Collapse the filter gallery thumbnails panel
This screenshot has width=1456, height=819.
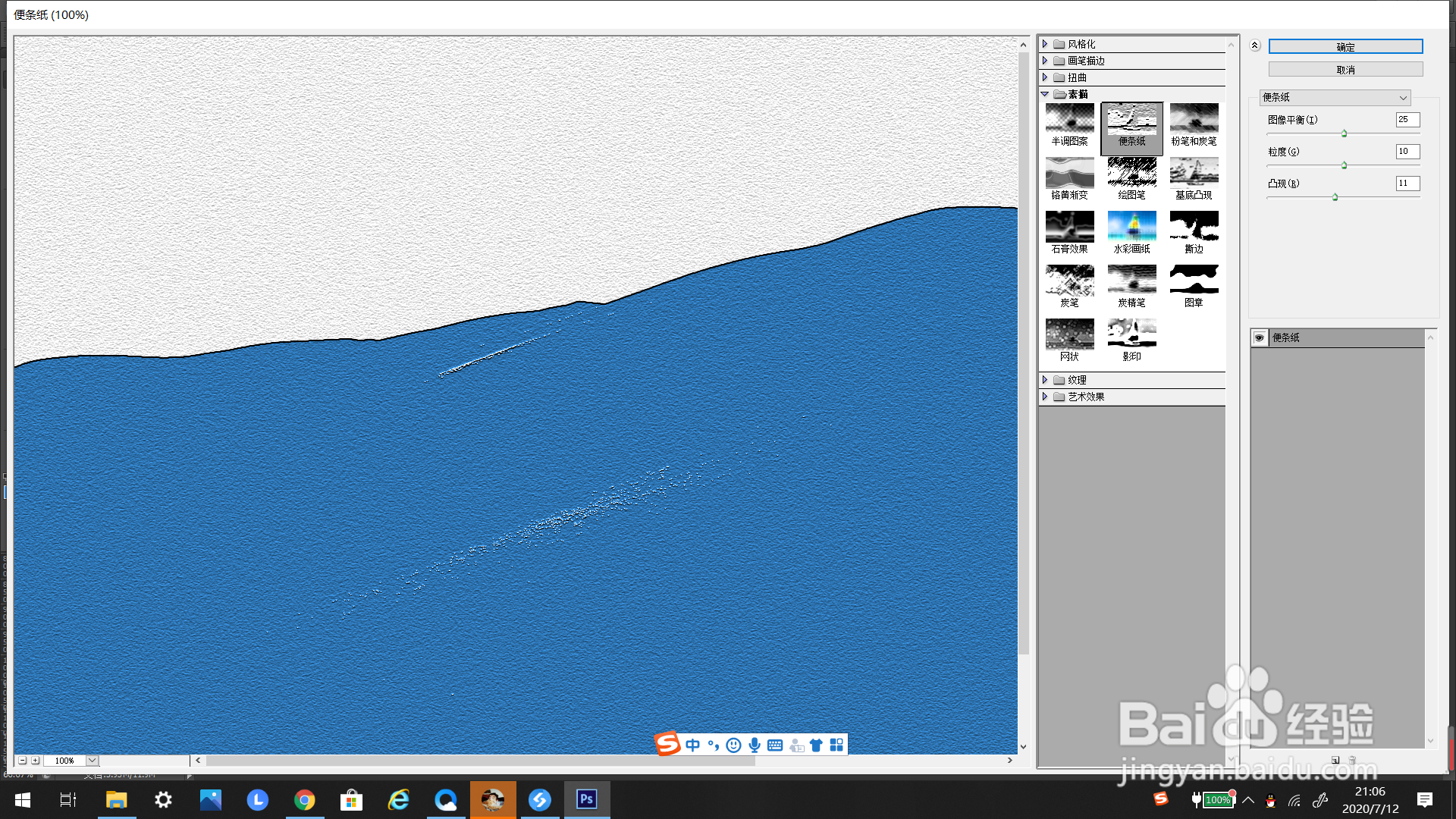click(1255, 45)
